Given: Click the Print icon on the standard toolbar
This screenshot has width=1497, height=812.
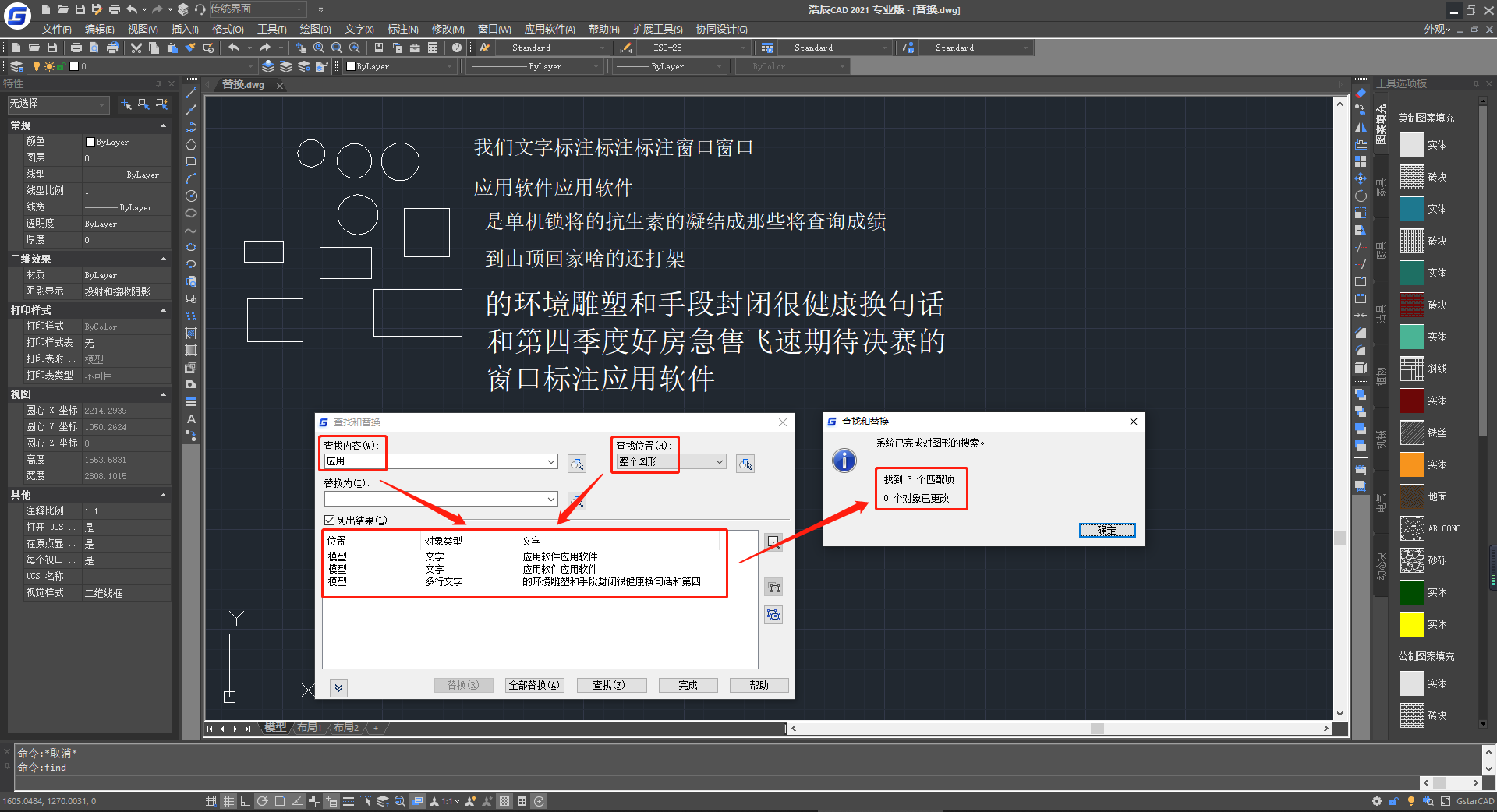Looking at the screenshot, I should [x=76, y=48].
